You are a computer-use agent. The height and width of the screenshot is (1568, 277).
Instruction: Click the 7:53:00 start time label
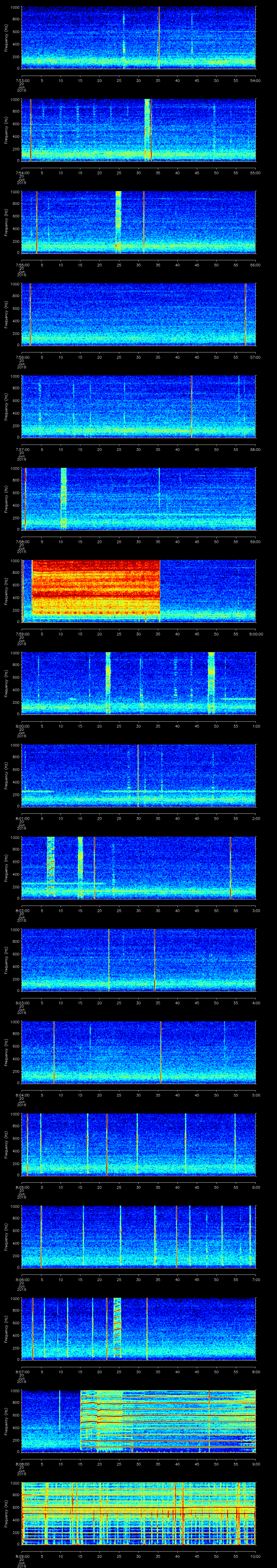(22, 80)
